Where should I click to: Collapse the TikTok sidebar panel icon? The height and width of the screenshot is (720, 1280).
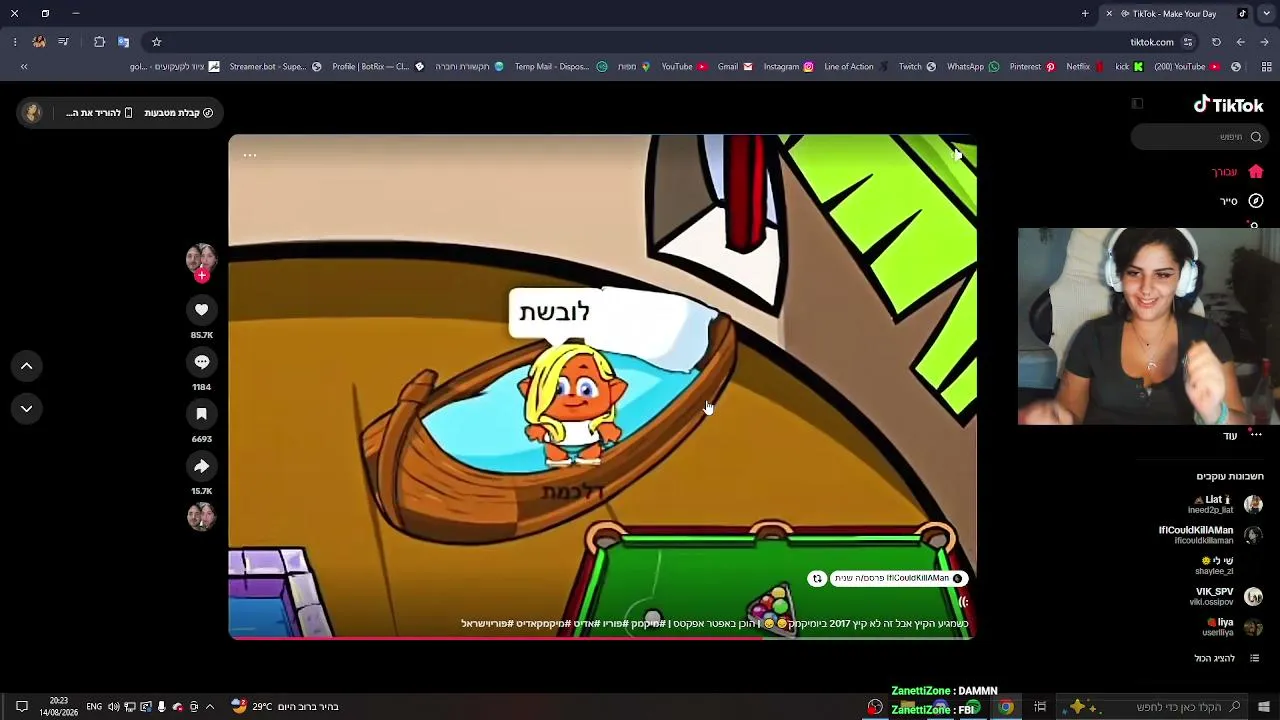tap(1137, 104)
